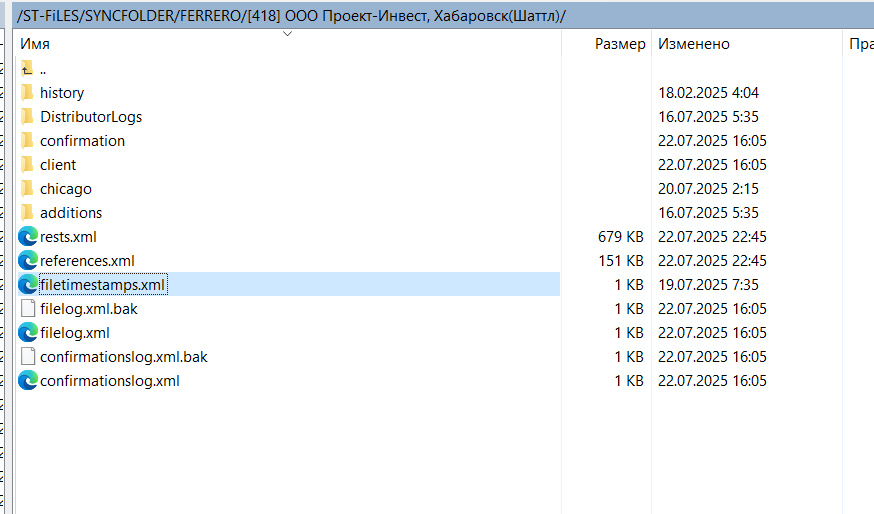Click the date '22.07.2025 16:05' of confirmationslog.xml.bak
The image size is (874, 514).
(x=712, y=356)
